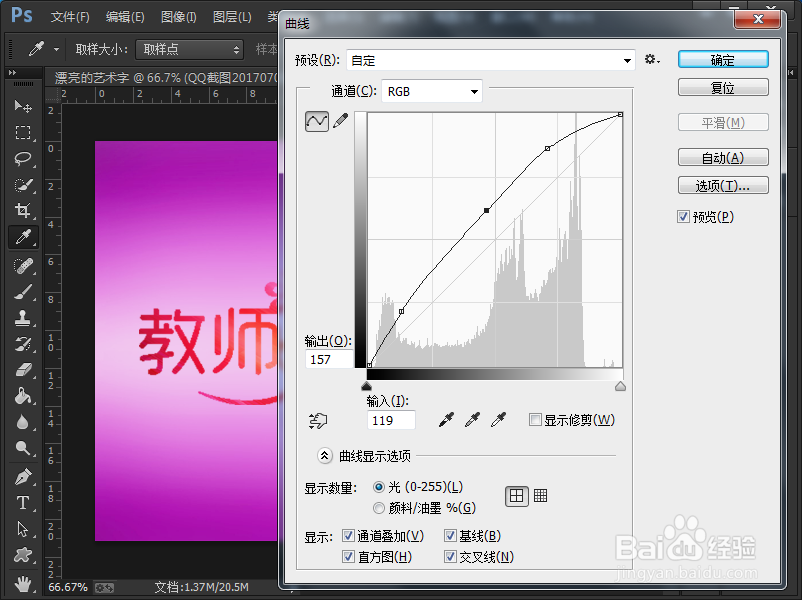Pick the black point eyedropper
This screenshot has width=802, height=600.
pos(445,420)
